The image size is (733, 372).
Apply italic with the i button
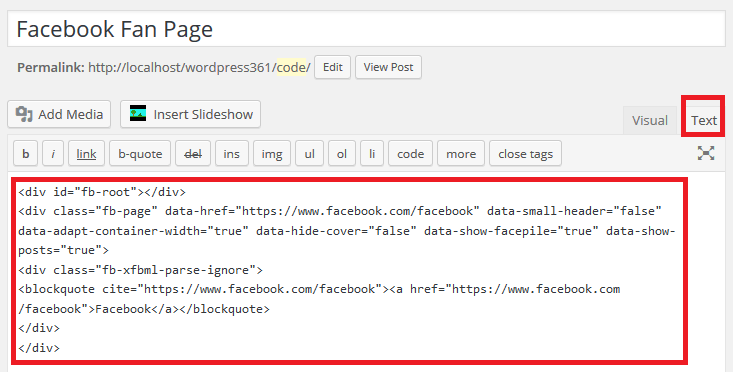click(53, 154)
